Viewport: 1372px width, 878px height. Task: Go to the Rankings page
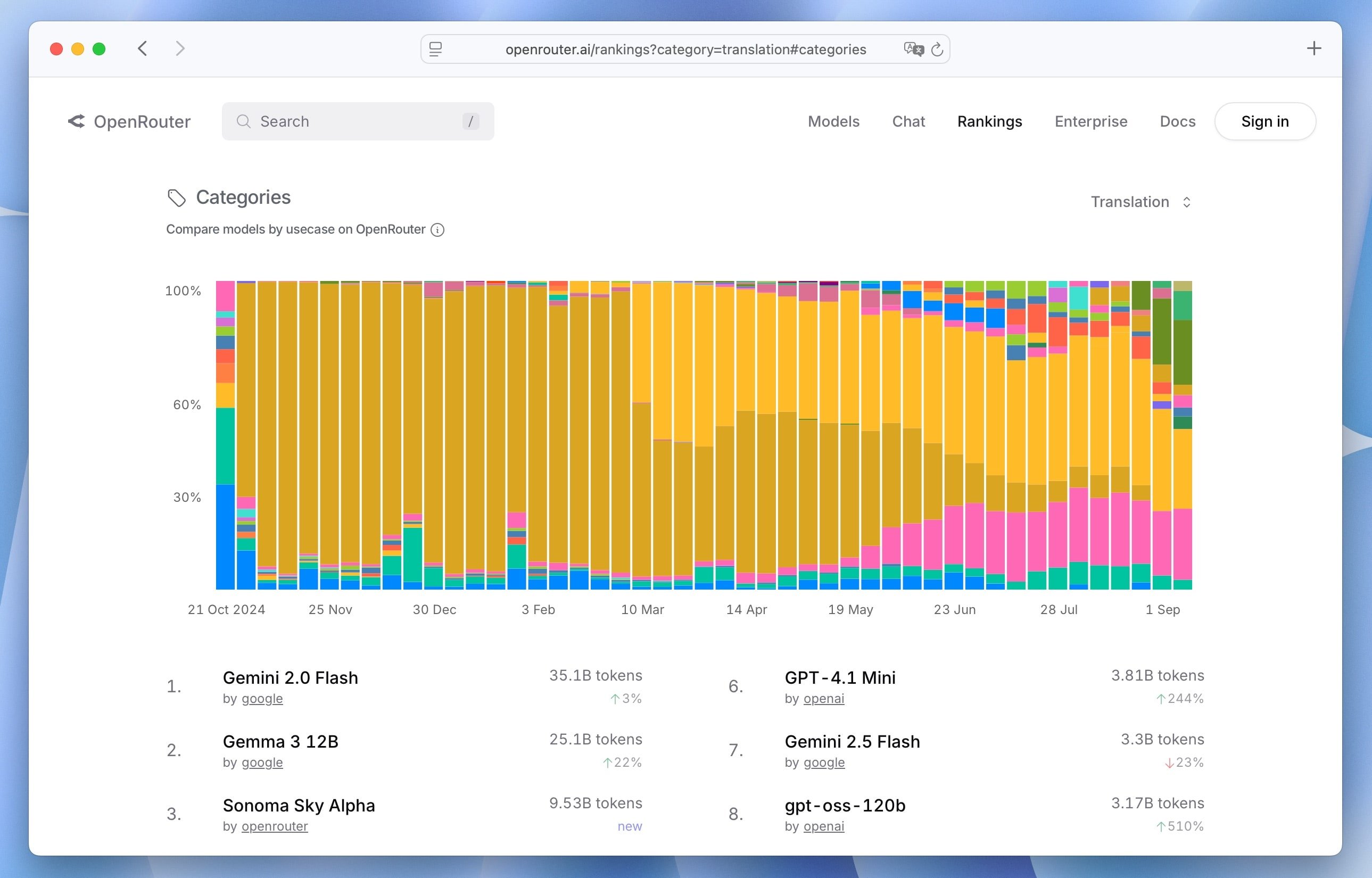(989, 121)
